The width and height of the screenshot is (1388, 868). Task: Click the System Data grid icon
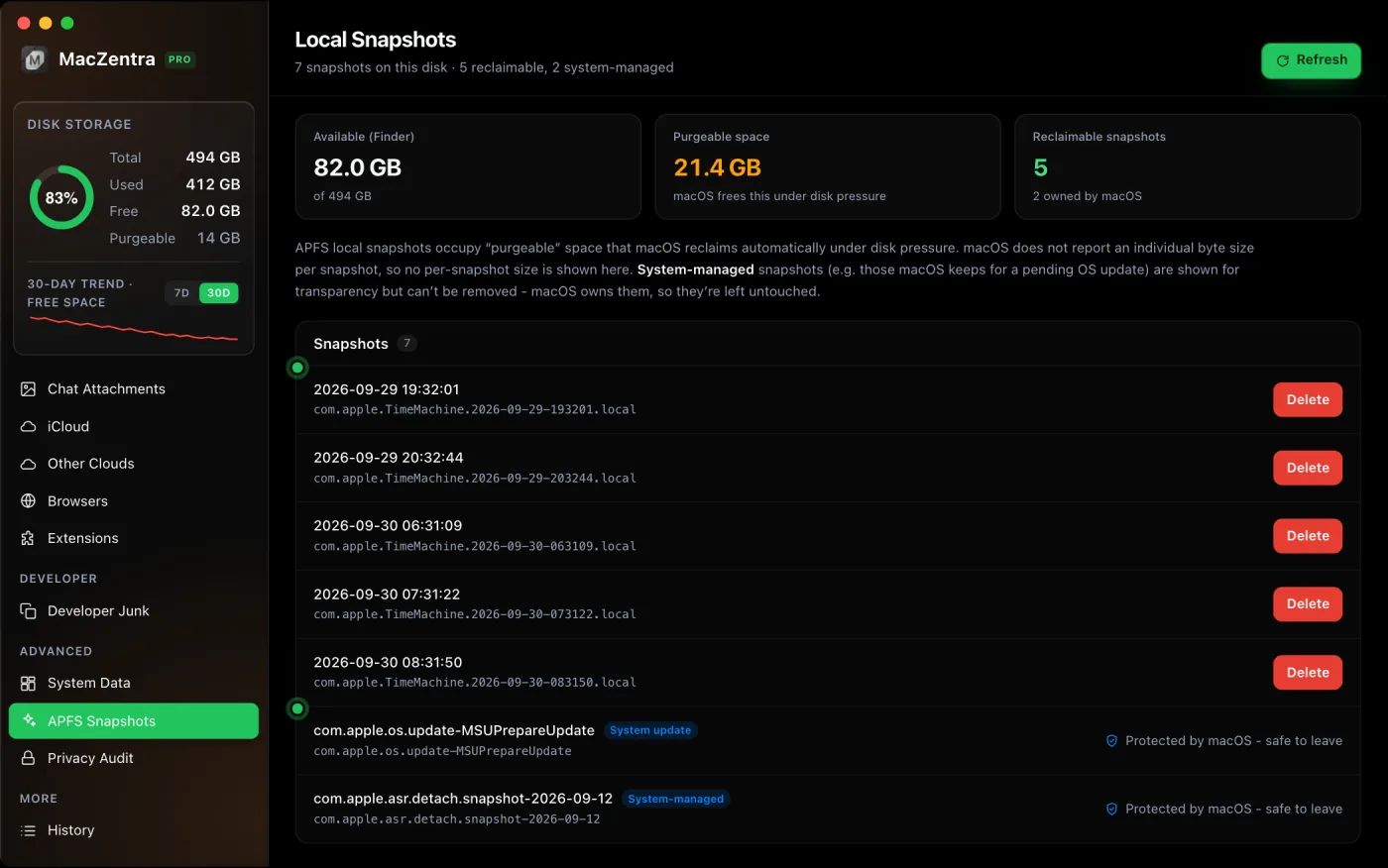coord(28,684)
